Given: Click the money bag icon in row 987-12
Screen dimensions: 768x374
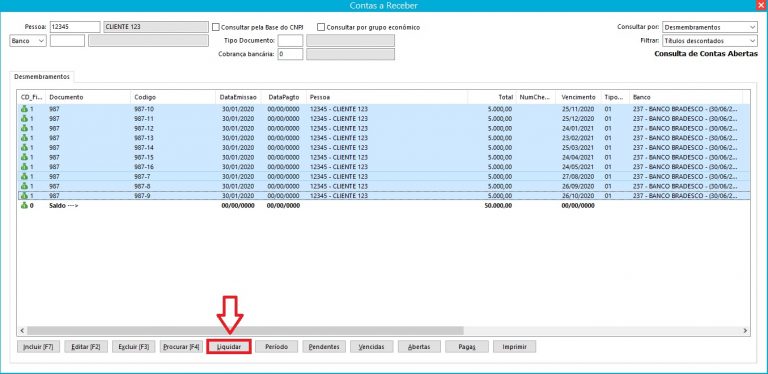Looking at the screenshot, I should click(x=24, y=128).
